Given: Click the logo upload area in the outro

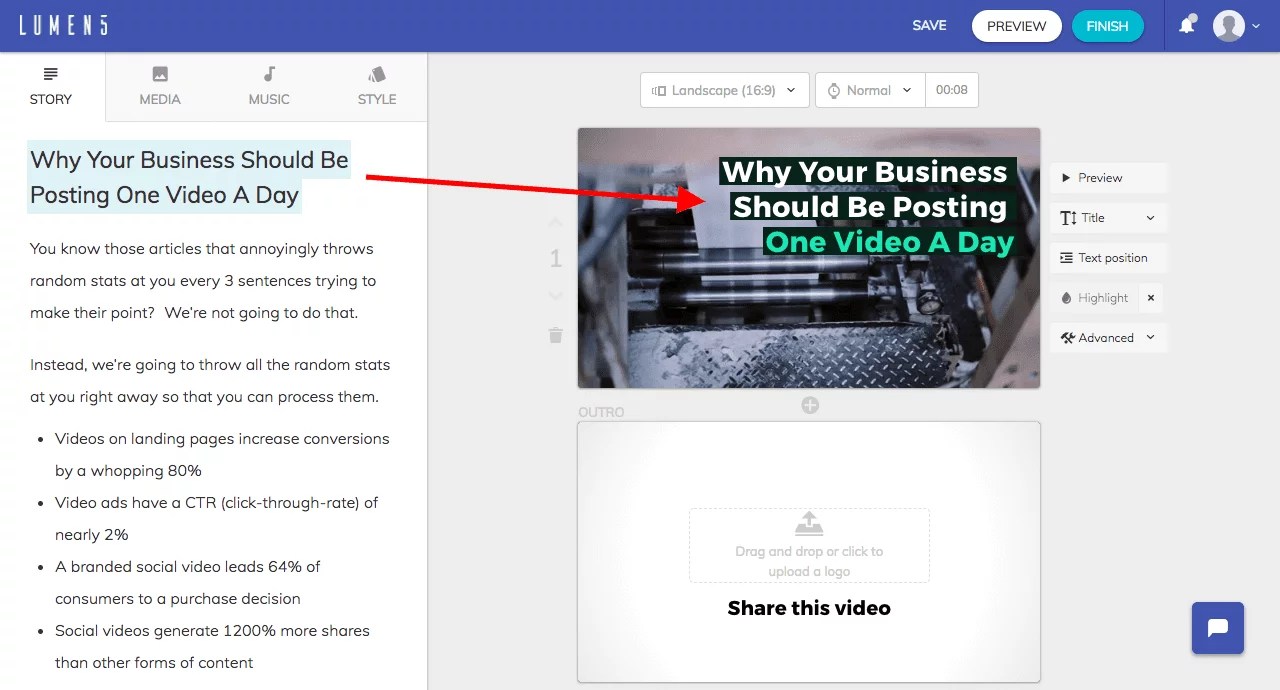Looking at the screenshot, I should (808, 545).
